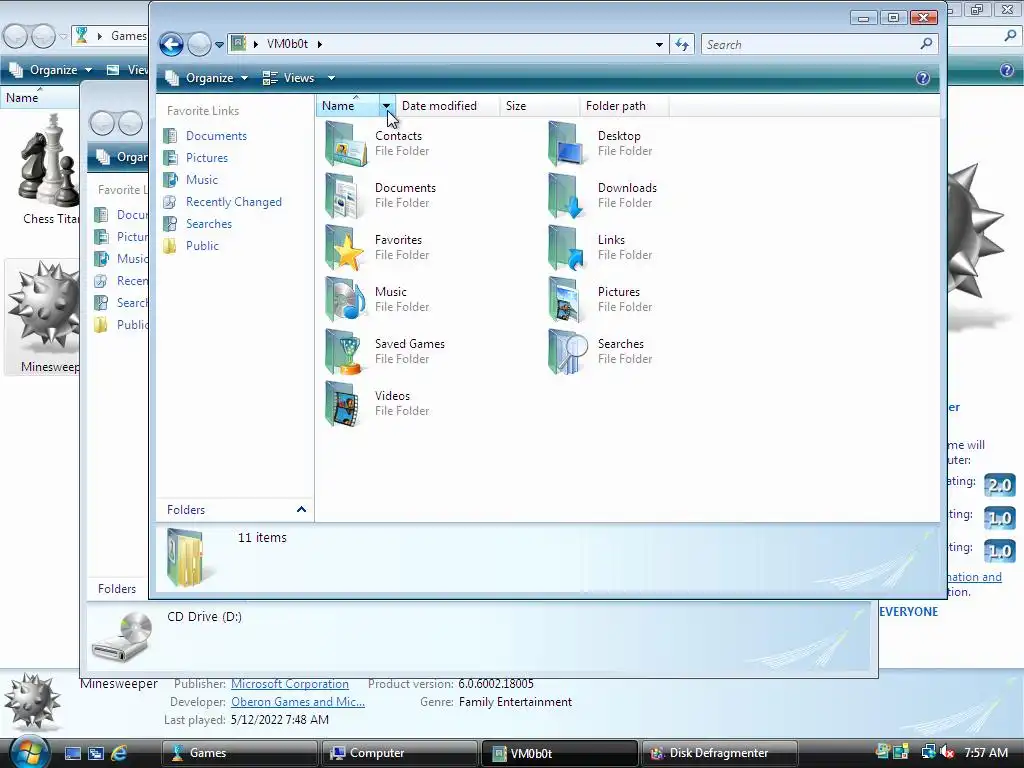Open the Microsoft Corporation publisher link
This screenshot has width=1024, height=768.
pyautogui.click(x=290, y=684)
